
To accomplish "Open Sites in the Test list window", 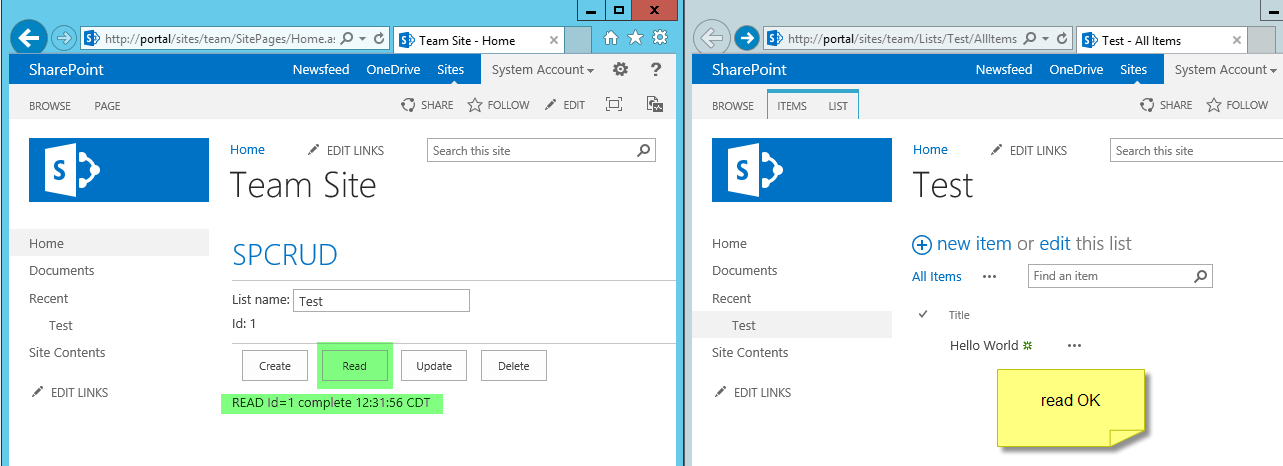I will 1134,70.
